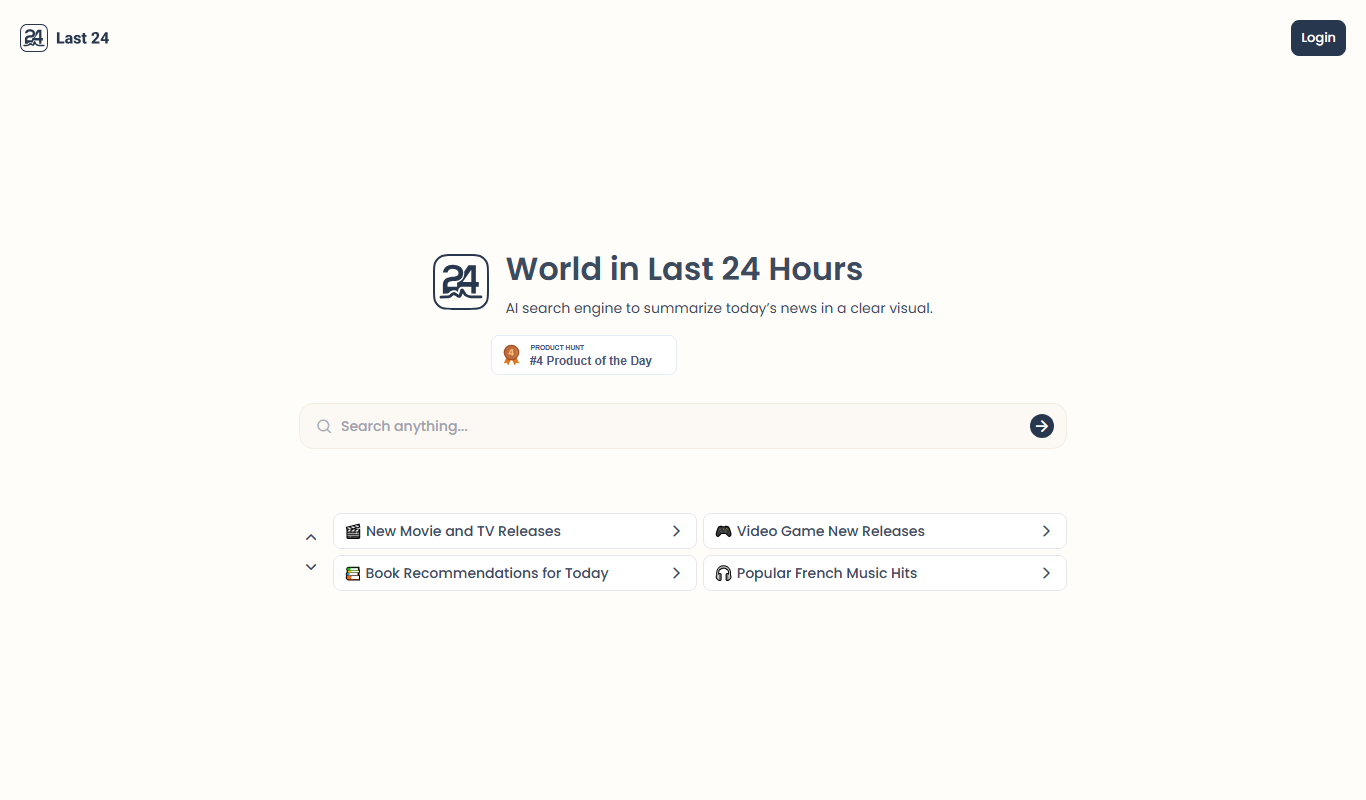Open the Last 24 home link text

pos(82,38)
